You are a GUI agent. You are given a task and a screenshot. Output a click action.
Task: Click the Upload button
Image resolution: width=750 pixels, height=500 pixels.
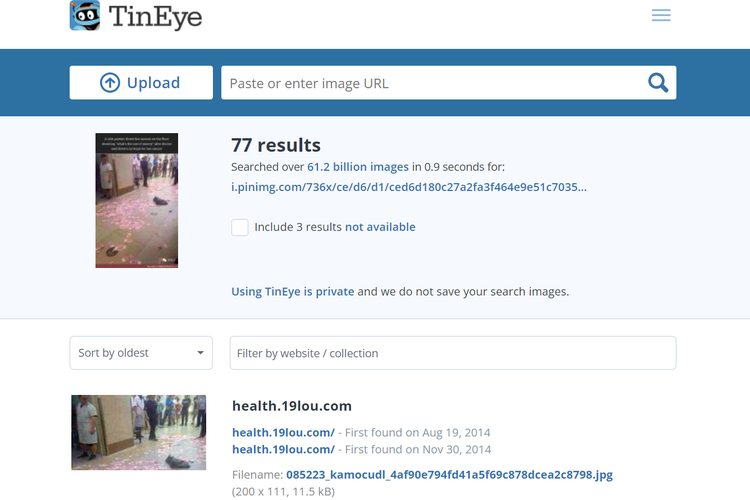(141, 83)
